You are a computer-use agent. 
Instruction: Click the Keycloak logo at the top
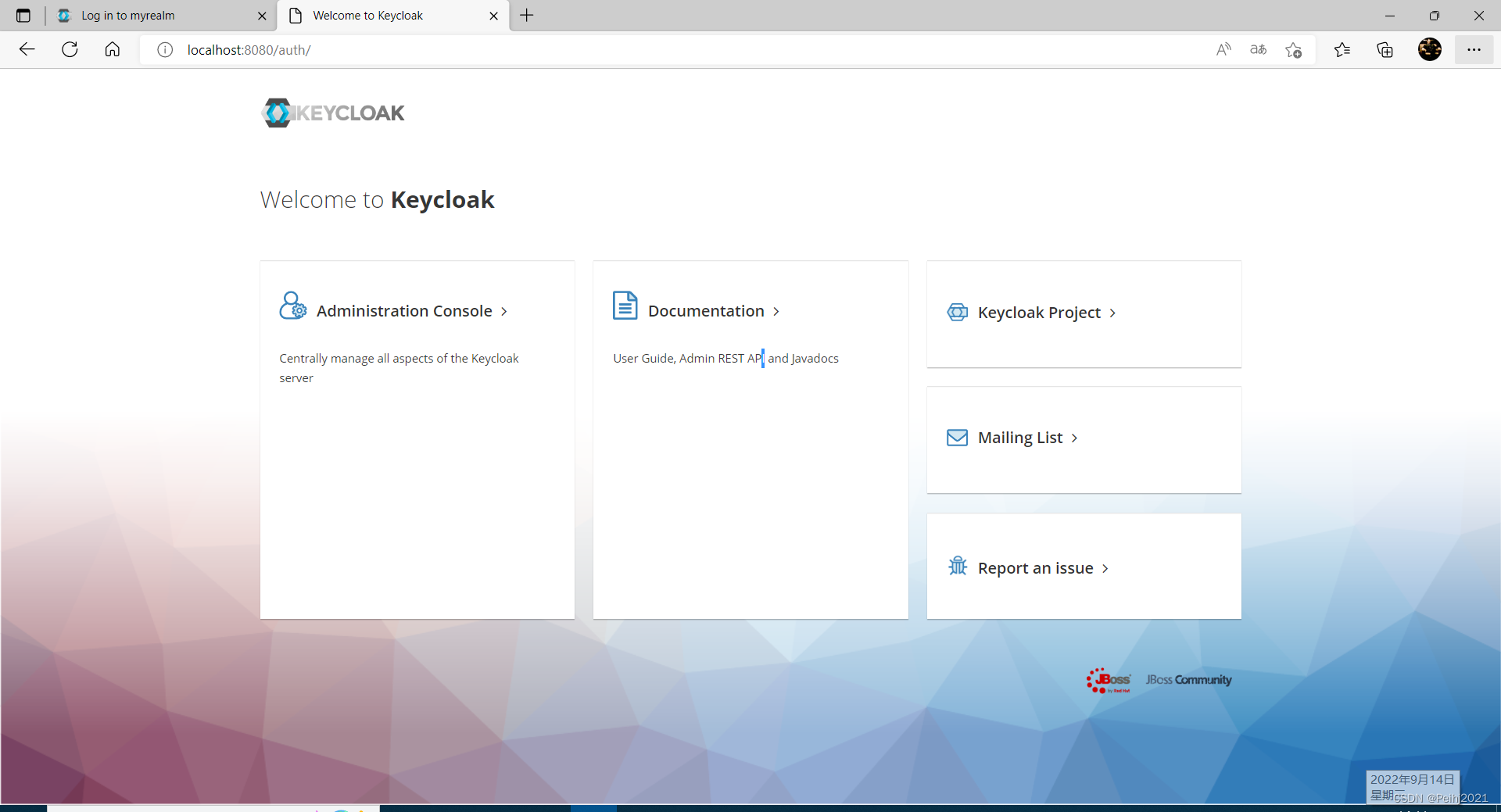pos(331,113)
